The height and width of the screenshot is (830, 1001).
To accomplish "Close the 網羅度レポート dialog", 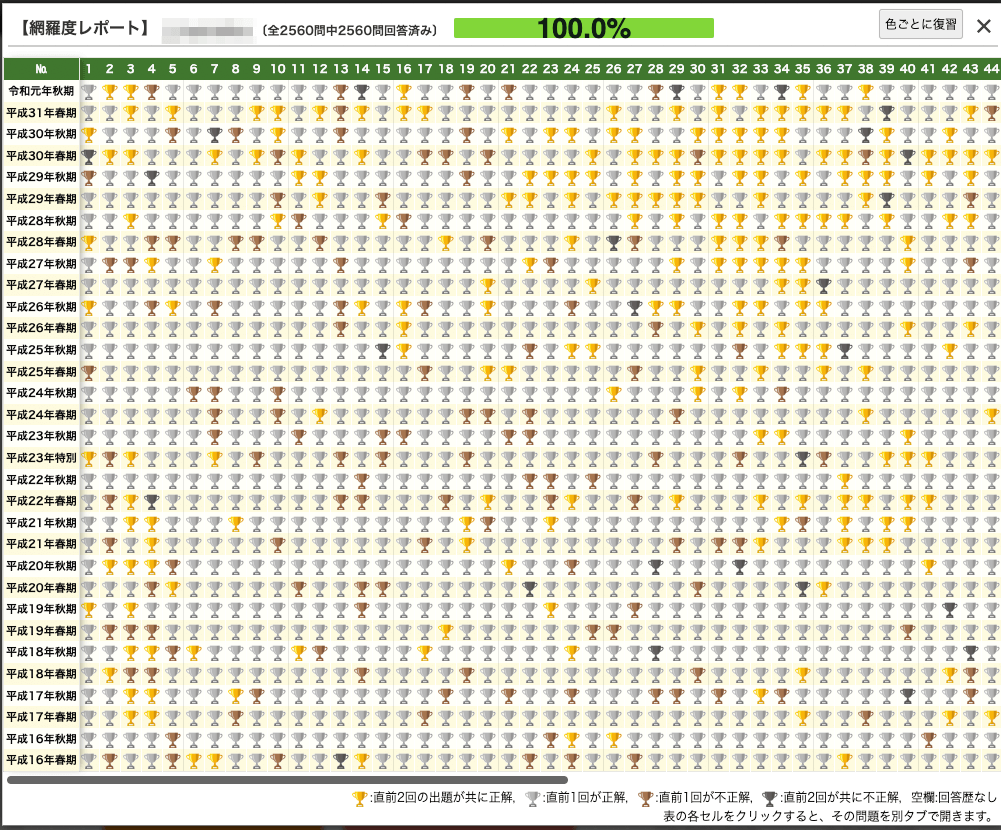I will 983,27.
